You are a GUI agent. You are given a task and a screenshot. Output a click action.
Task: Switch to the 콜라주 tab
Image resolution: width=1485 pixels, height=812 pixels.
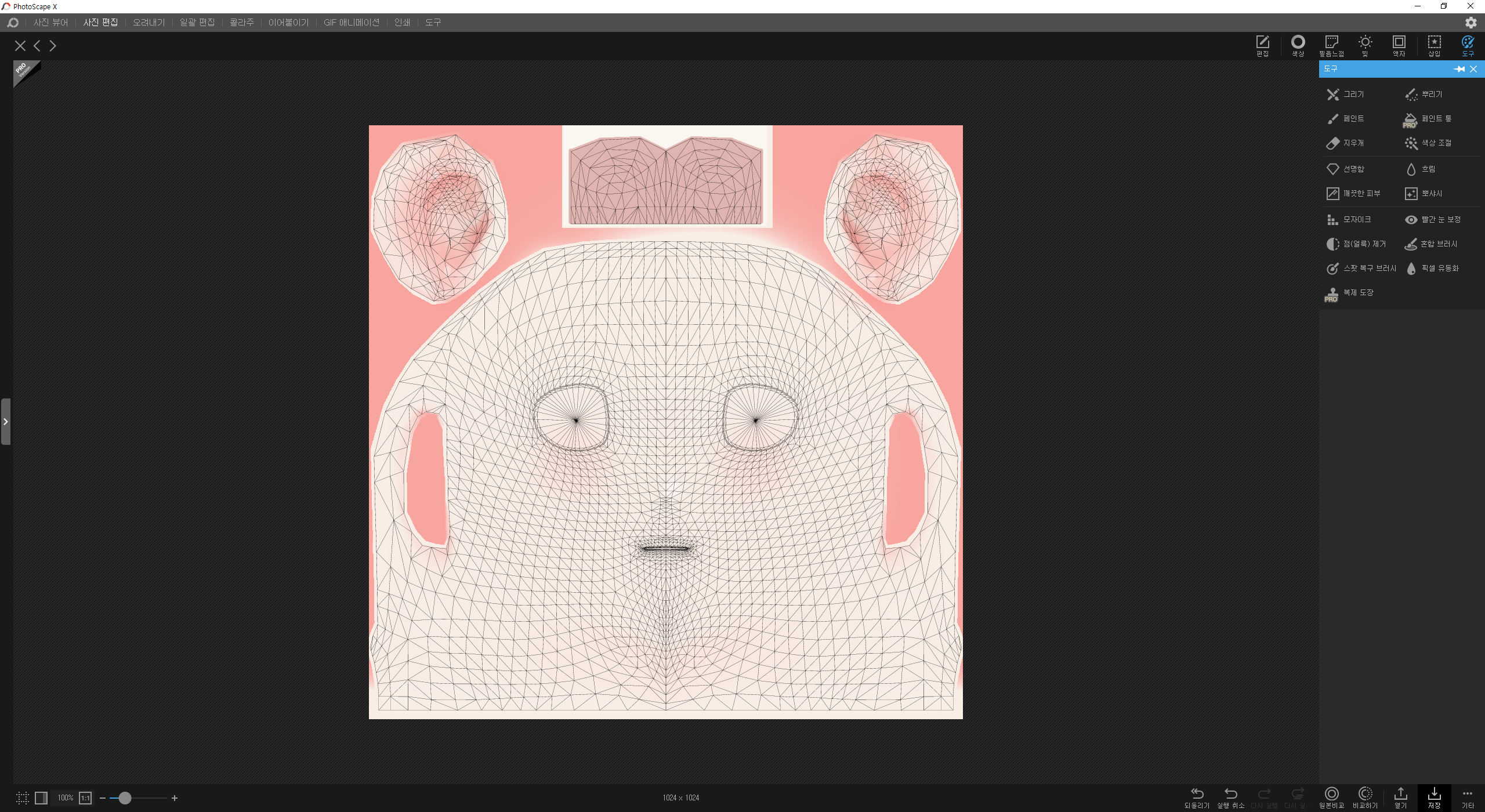point(241,22)
